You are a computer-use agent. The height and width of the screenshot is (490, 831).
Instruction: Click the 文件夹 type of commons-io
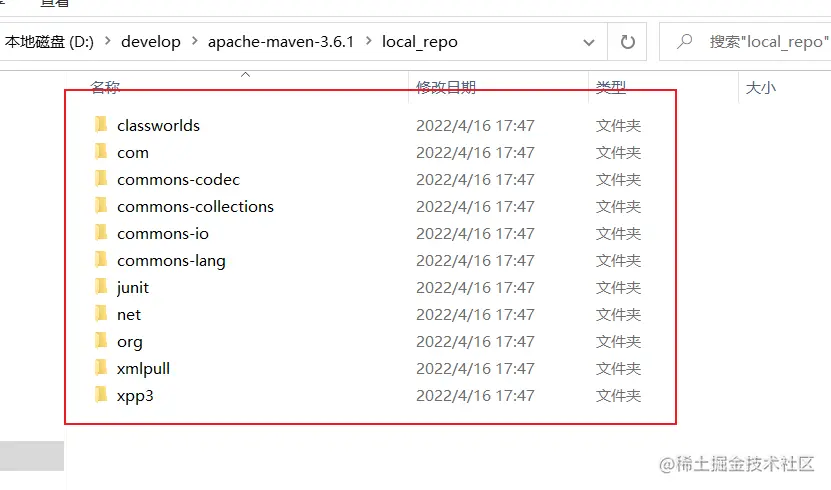(x=618, y=234)
